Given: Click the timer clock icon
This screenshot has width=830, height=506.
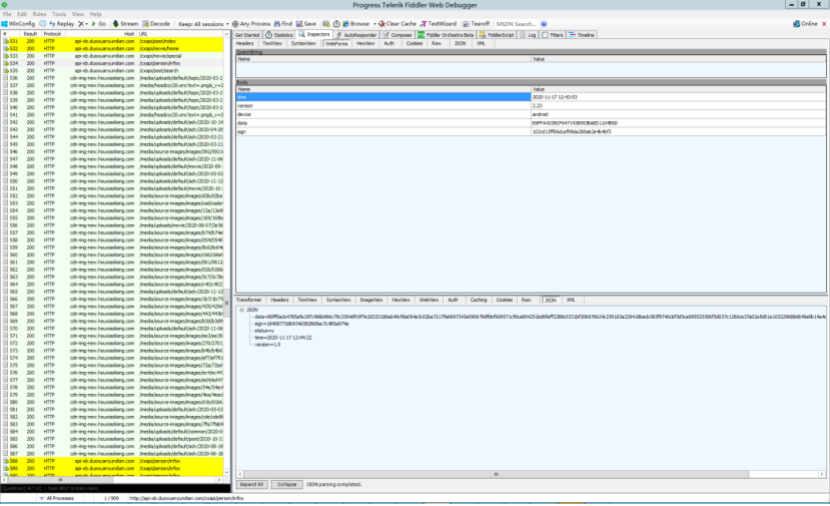Looking at the screenshot, I should click(x=336, y=24).
